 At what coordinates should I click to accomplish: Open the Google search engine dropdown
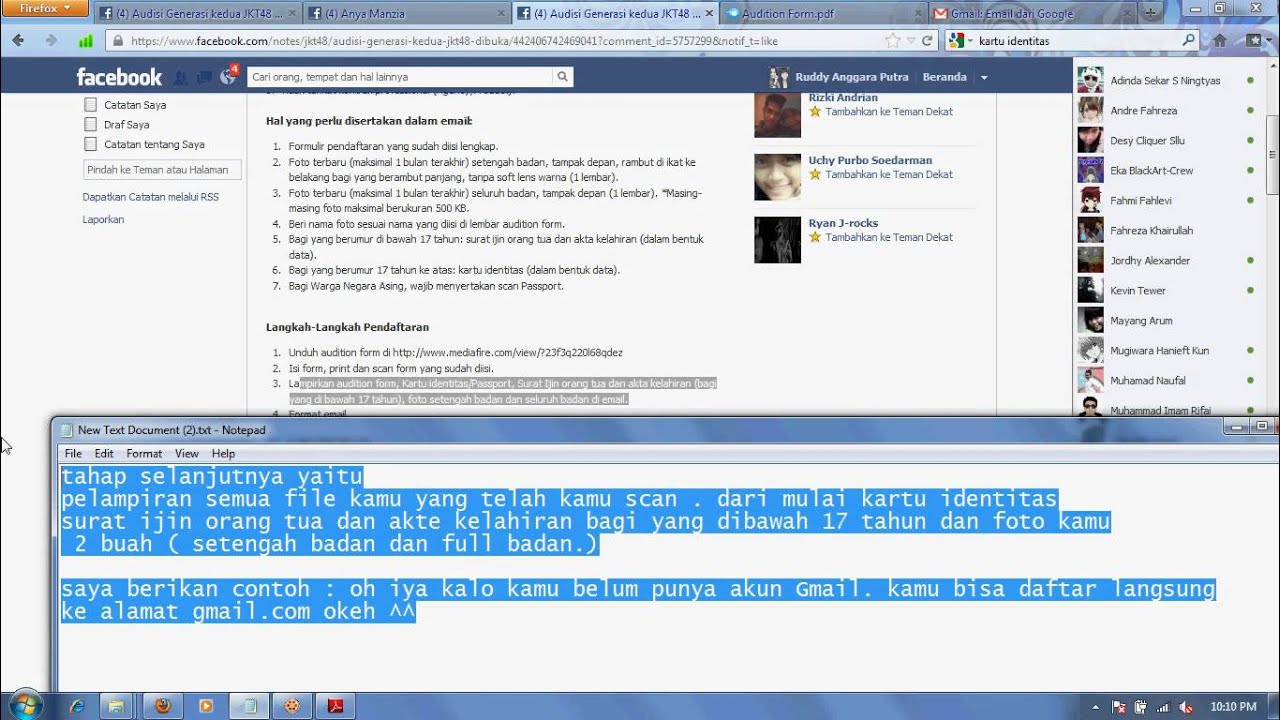(961, 41)
